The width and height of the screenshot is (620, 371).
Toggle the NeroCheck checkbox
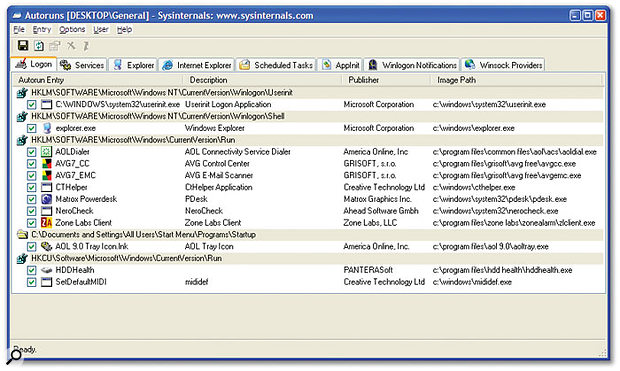(32, 211)
